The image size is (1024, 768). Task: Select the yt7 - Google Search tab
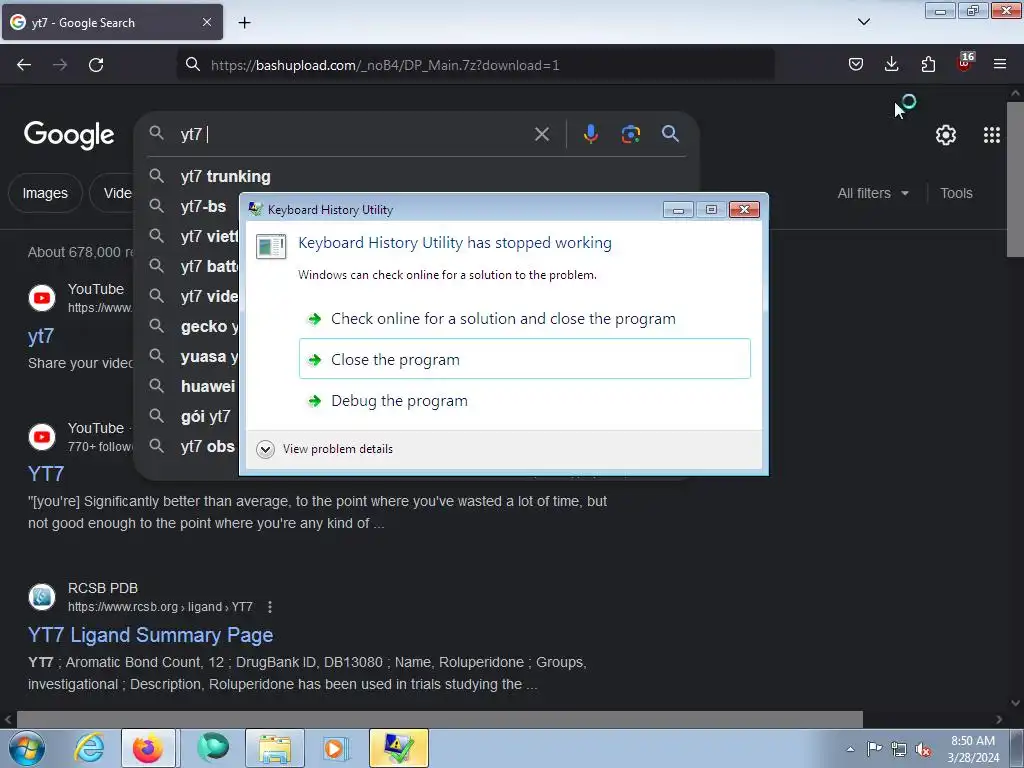112,22
